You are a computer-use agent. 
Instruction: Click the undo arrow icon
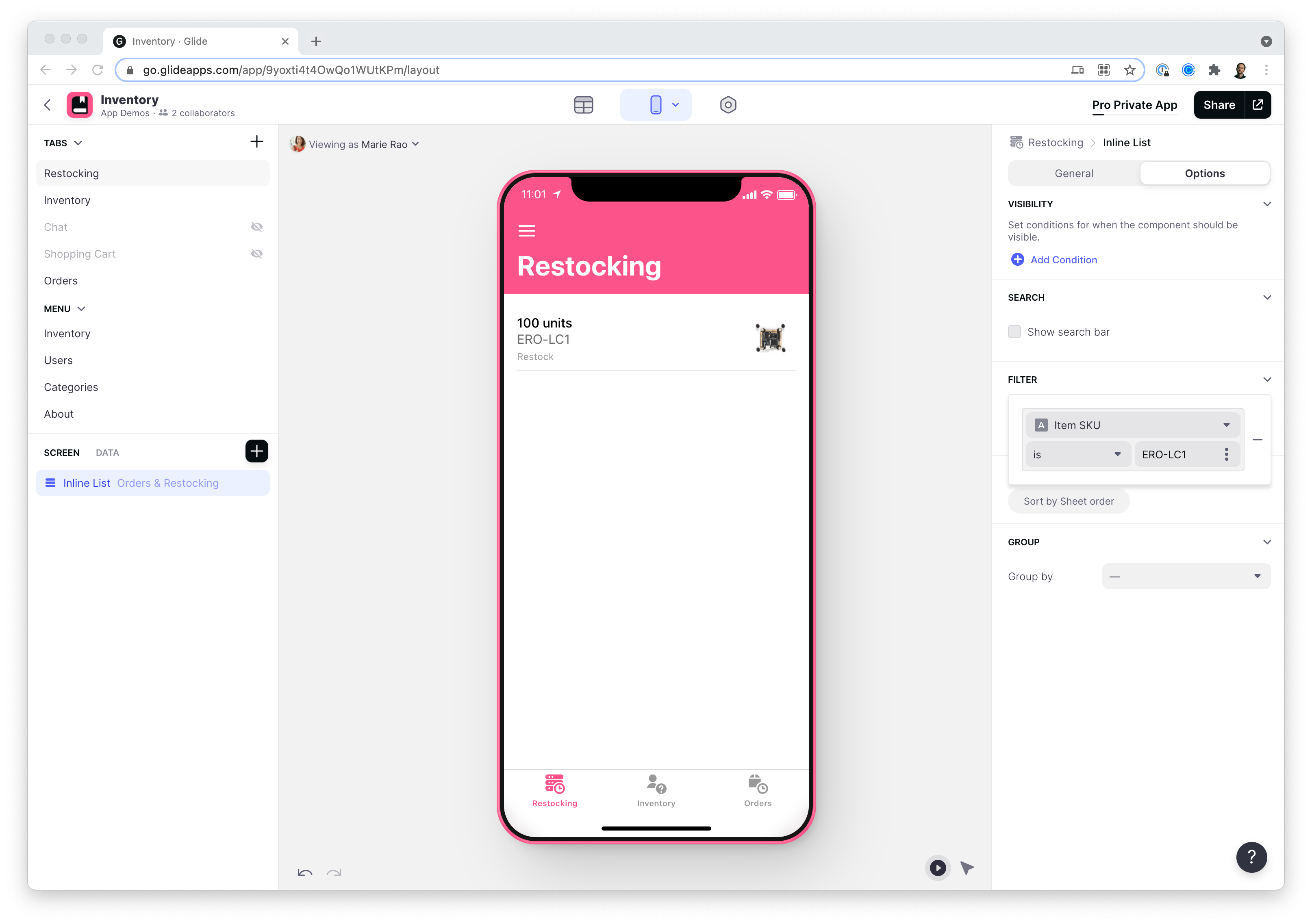[x=304, y=872]
